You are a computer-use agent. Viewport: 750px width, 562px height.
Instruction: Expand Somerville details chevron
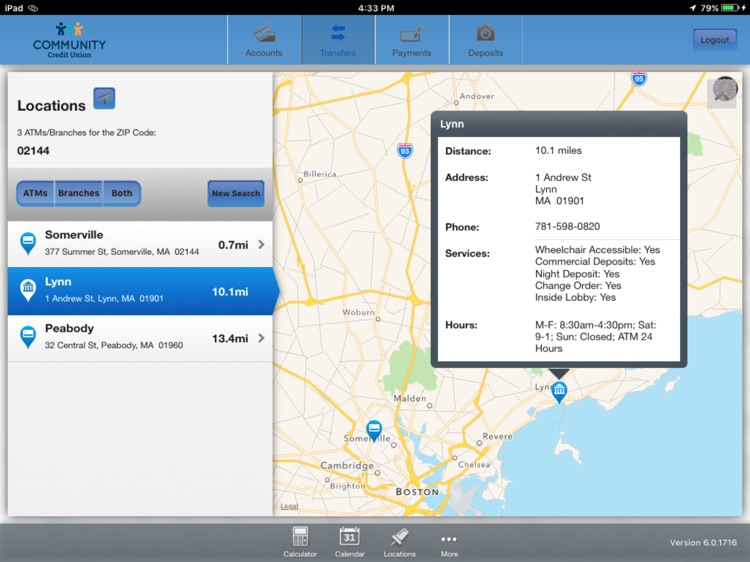pos(261,244)
